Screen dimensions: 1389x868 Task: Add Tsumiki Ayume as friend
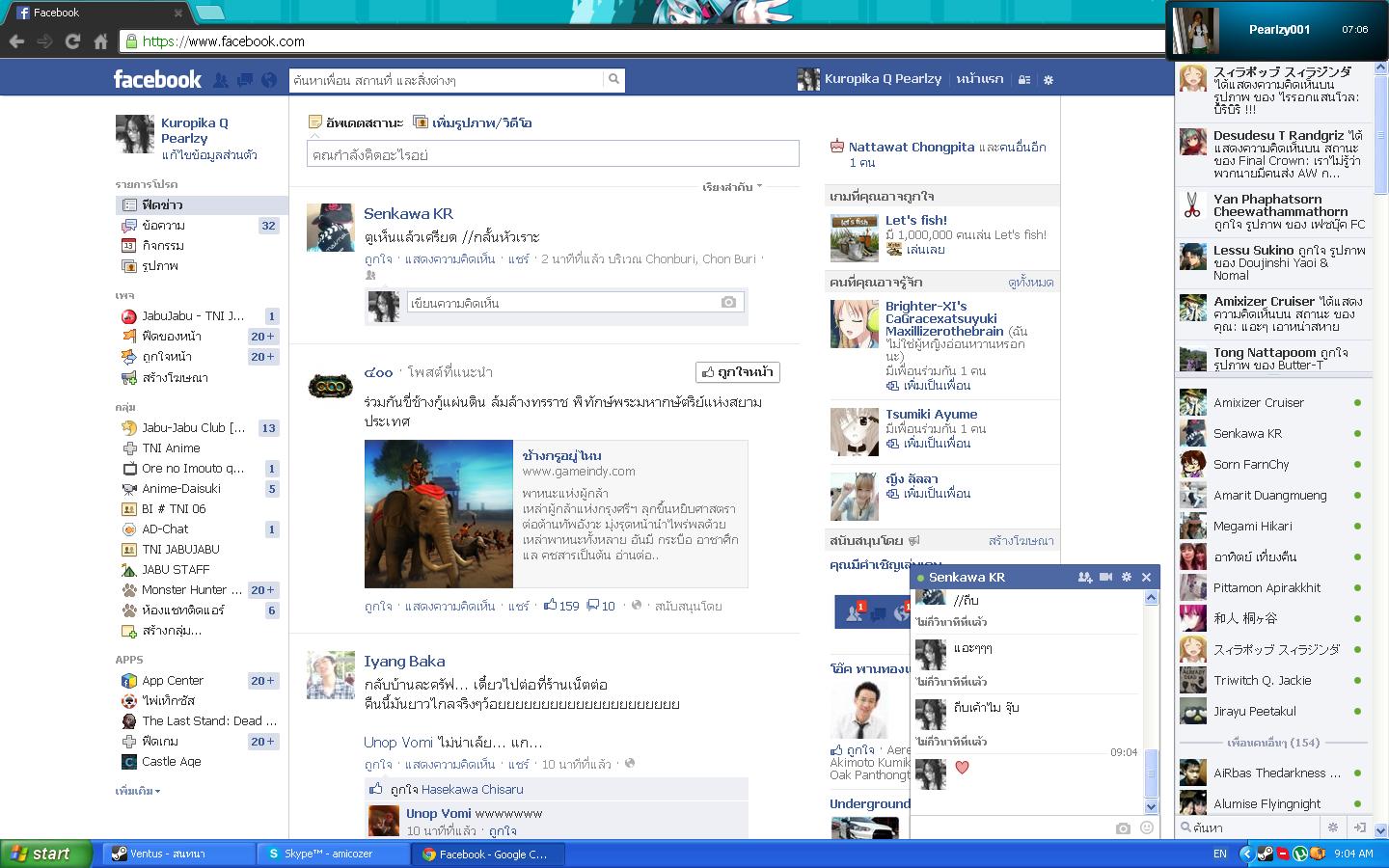point(930,444)
